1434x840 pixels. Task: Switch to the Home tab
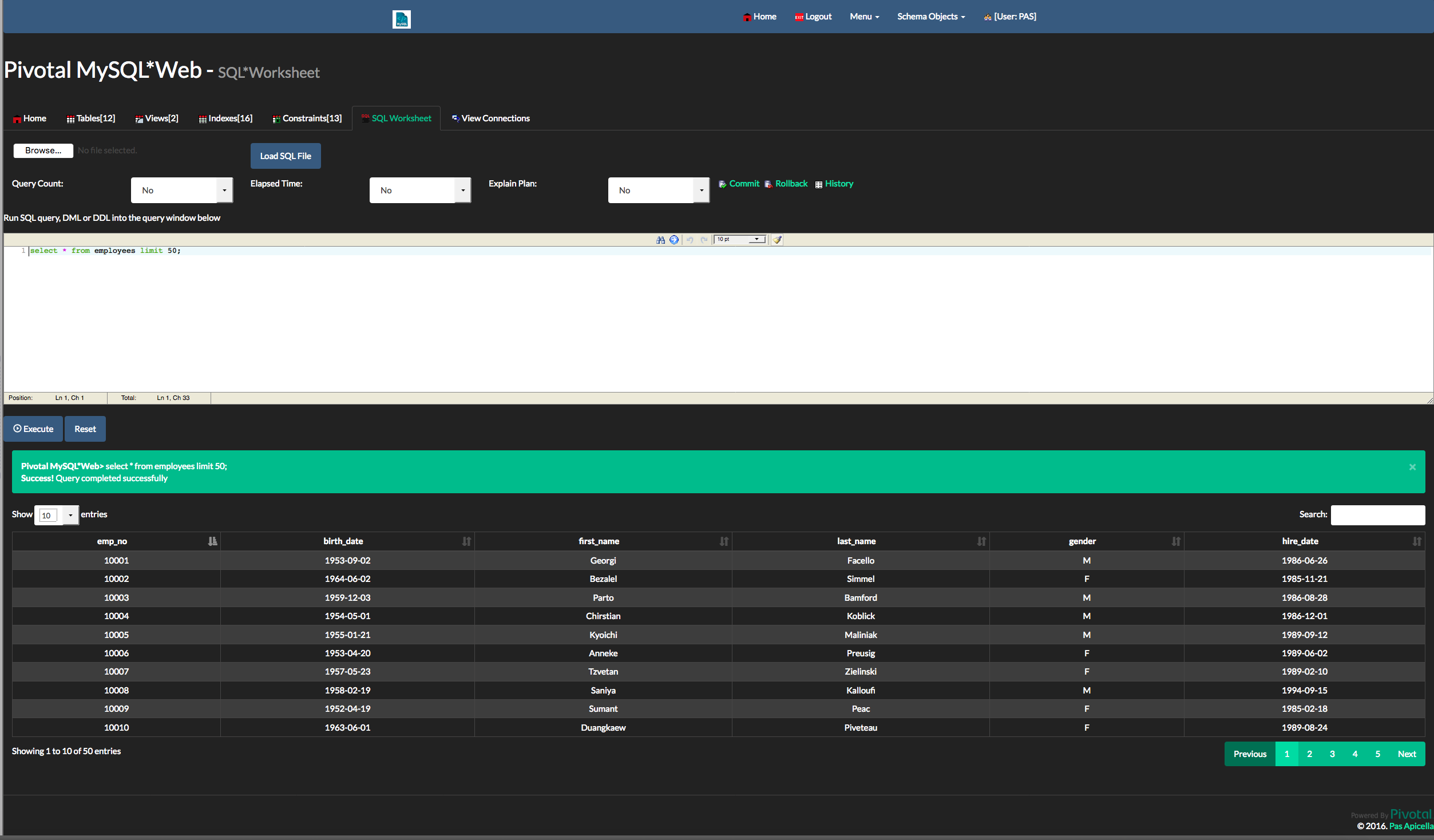30,118
